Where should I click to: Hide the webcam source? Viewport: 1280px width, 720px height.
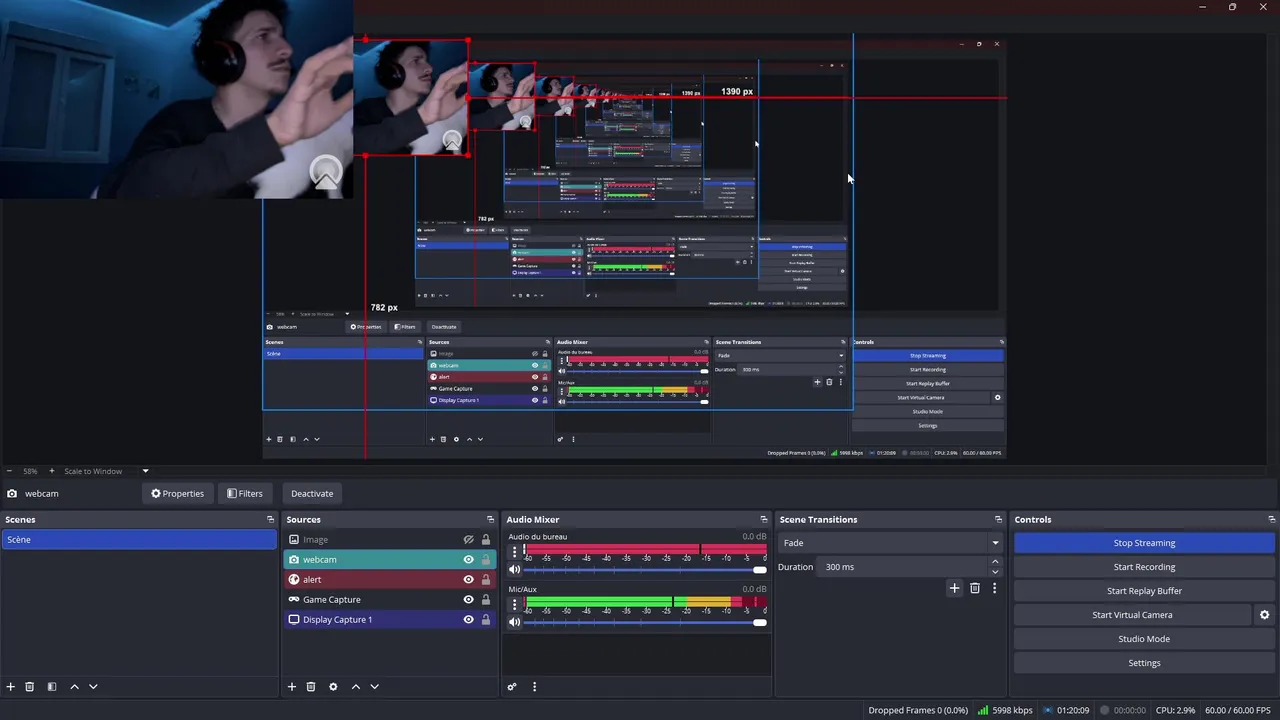468,560
